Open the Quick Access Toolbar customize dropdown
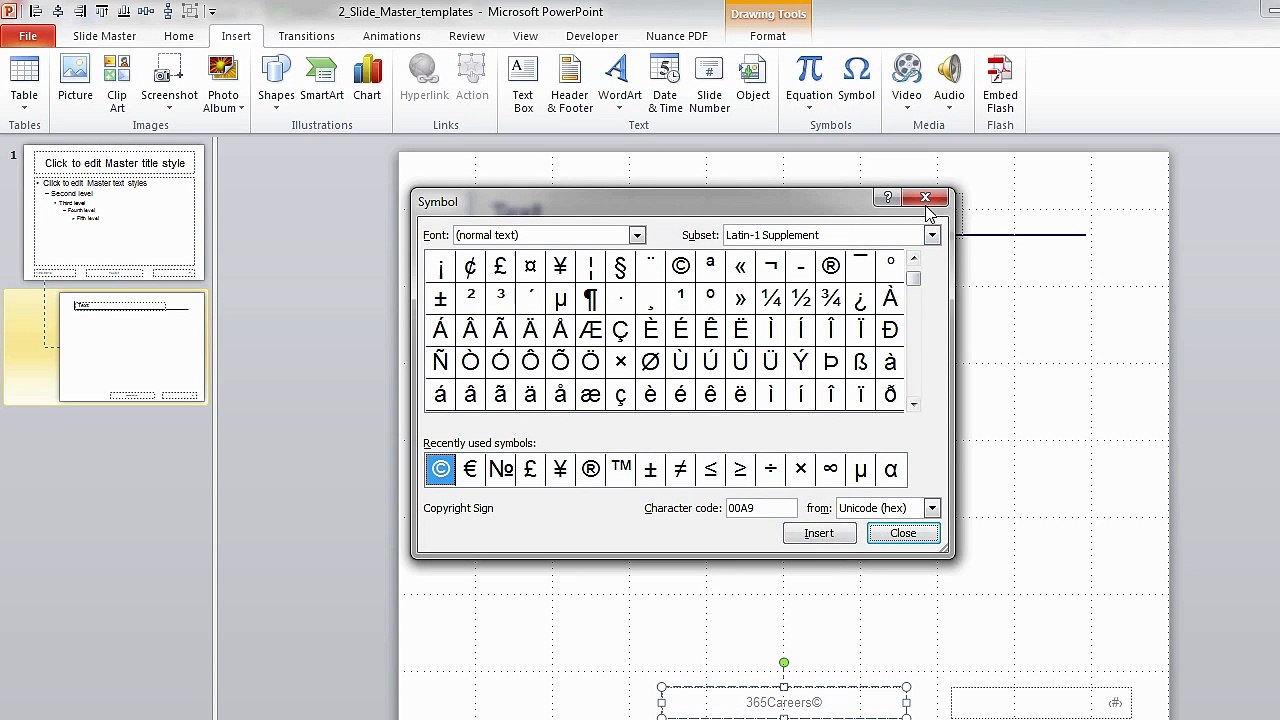The width and height of the screenshot is (1280, 720). tap(212, 11)
